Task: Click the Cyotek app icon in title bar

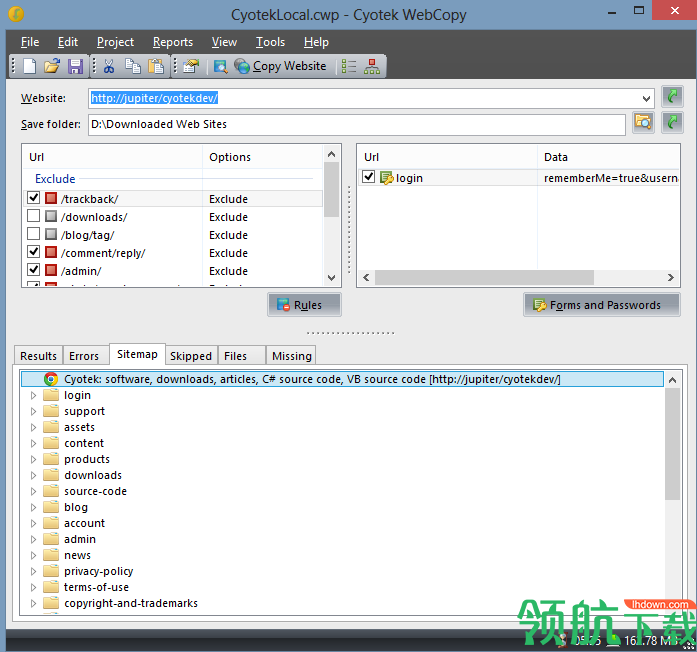Action: coord(16,14)
